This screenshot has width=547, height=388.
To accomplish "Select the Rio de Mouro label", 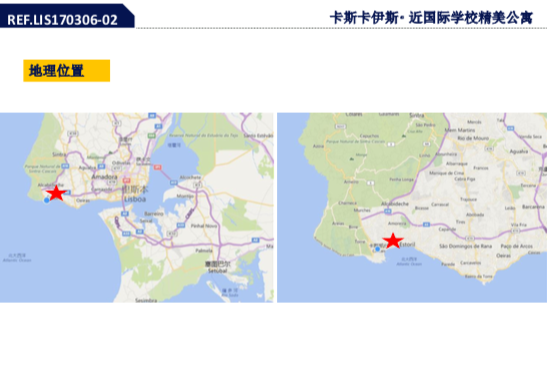I will (x=473, y=138).
